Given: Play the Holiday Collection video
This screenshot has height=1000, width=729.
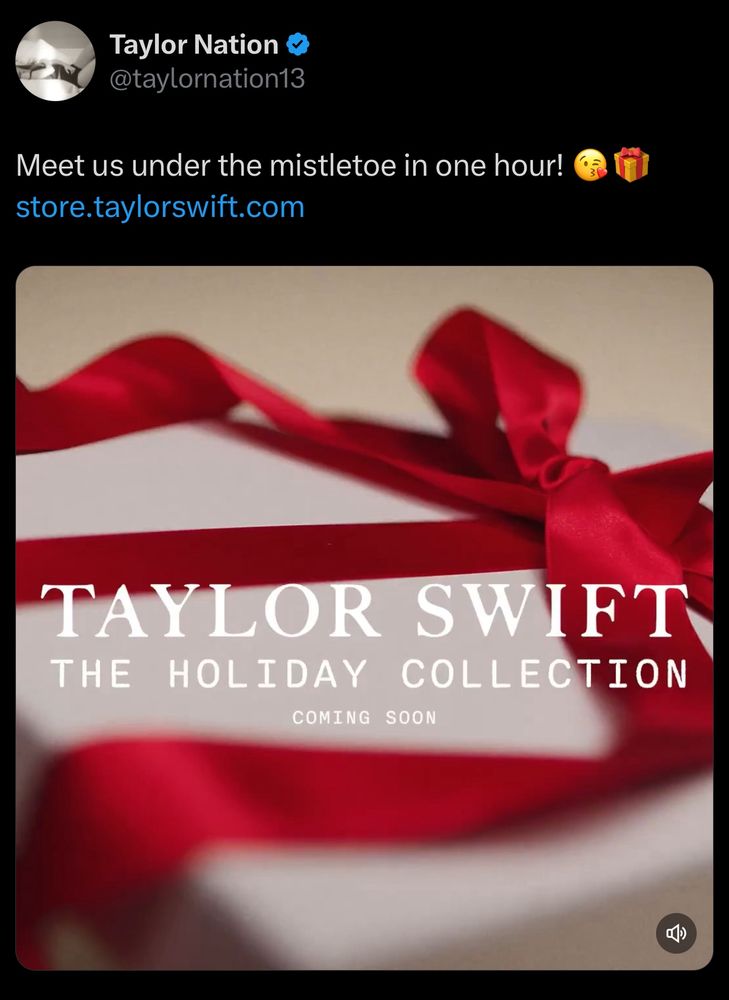Looking at the screenshot, I should (x=364, y=618).
